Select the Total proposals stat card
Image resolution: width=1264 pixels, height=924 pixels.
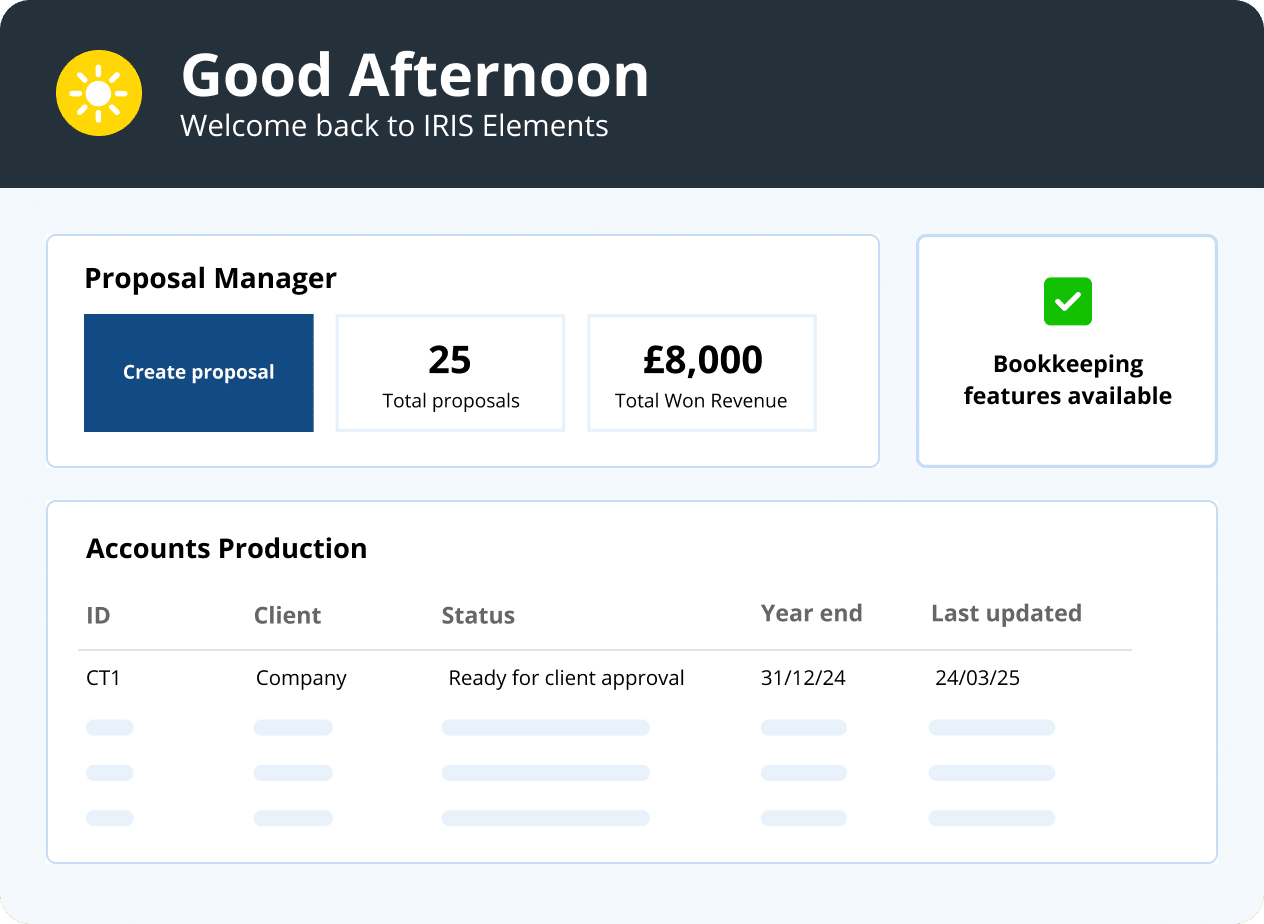click(x=450, y=372)
